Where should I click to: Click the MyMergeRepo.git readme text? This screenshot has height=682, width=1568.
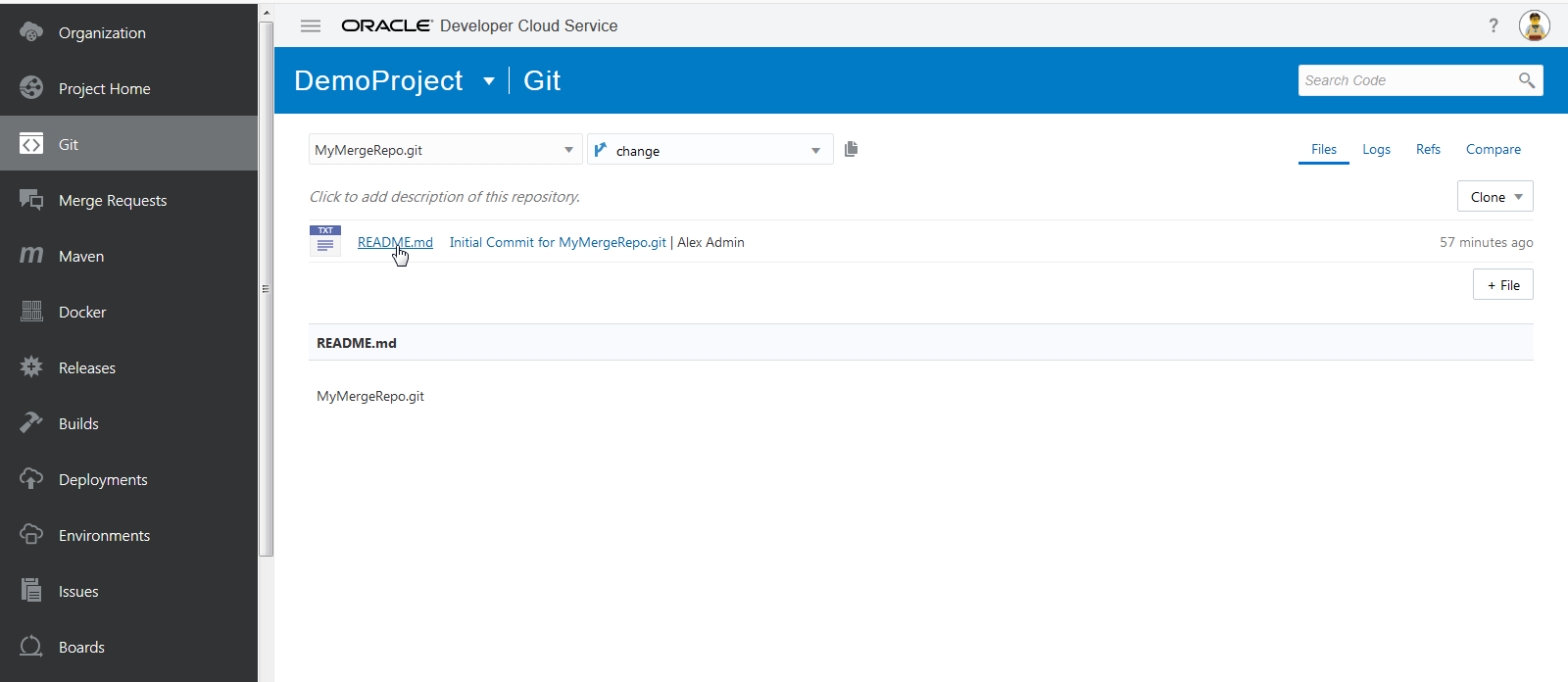[x=370, y=396]
